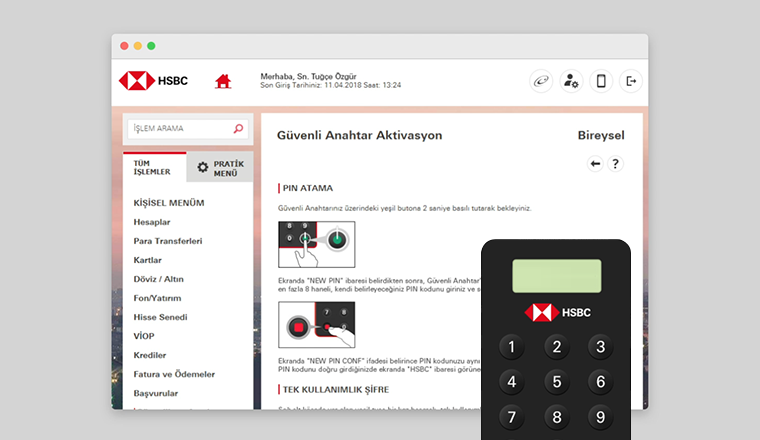Click the Bireysel label
760x440 pixels.
pos(601,135)
